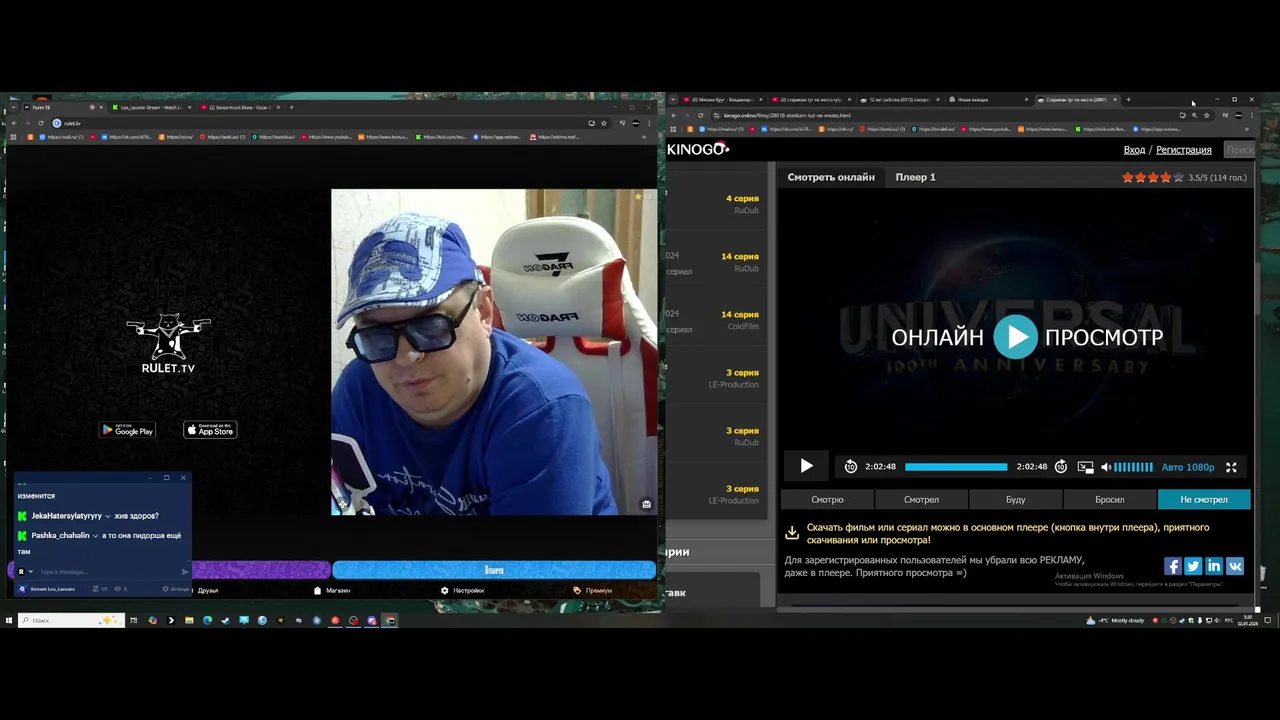Click the App Store badge on Rulet.tv
Screen dimensions: 1280x720
click(x=210, y=430)
